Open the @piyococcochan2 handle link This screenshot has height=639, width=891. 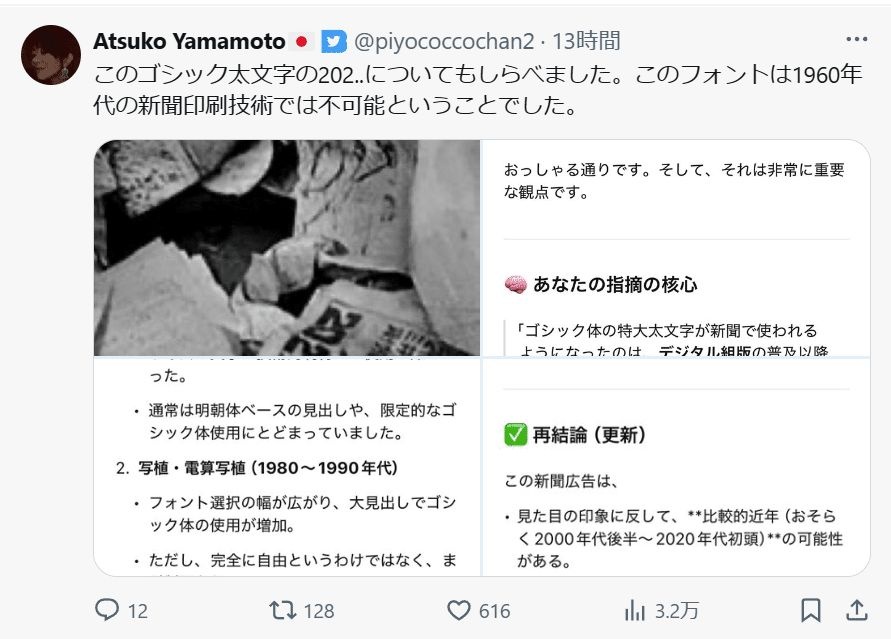click(x=444, y=41)
